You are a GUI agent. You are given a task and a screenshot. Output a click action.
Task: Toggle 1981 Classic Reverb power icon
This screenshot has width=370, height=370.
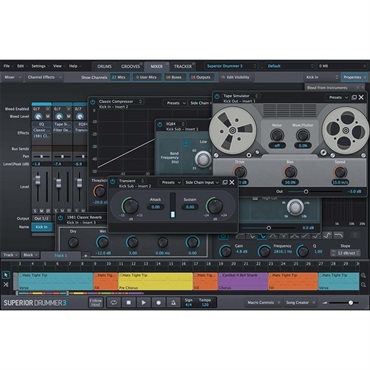(60, 218)
